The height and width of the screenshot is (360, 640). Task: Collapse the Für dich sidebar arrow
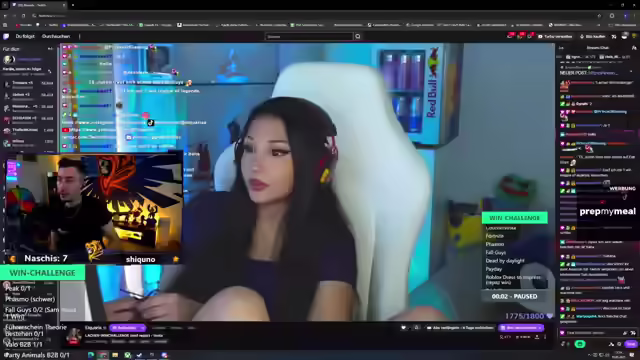(x=51, y=49)
